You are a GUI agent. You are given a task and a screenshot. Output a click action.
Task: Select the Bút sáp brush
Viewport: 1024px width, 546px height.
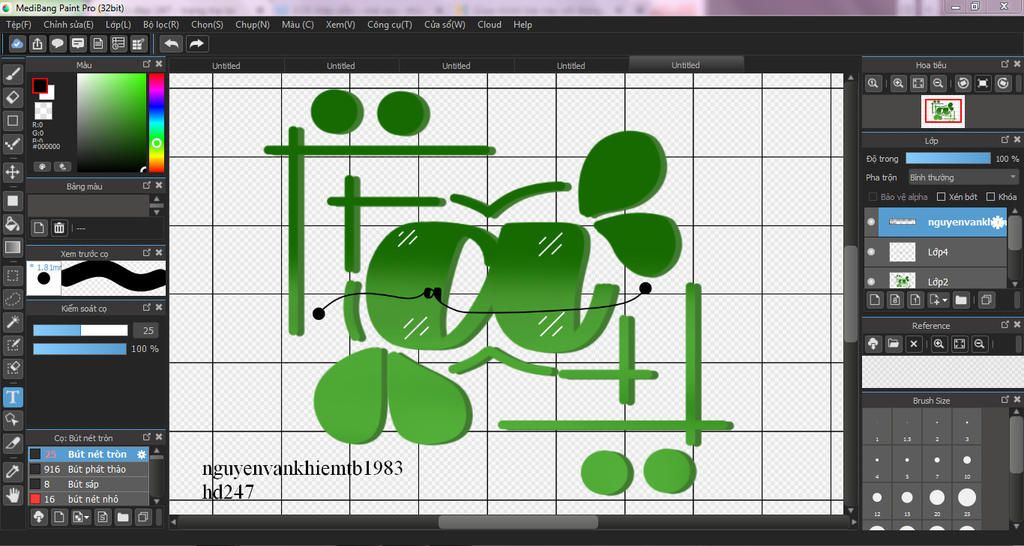click(x=88, y=485)
